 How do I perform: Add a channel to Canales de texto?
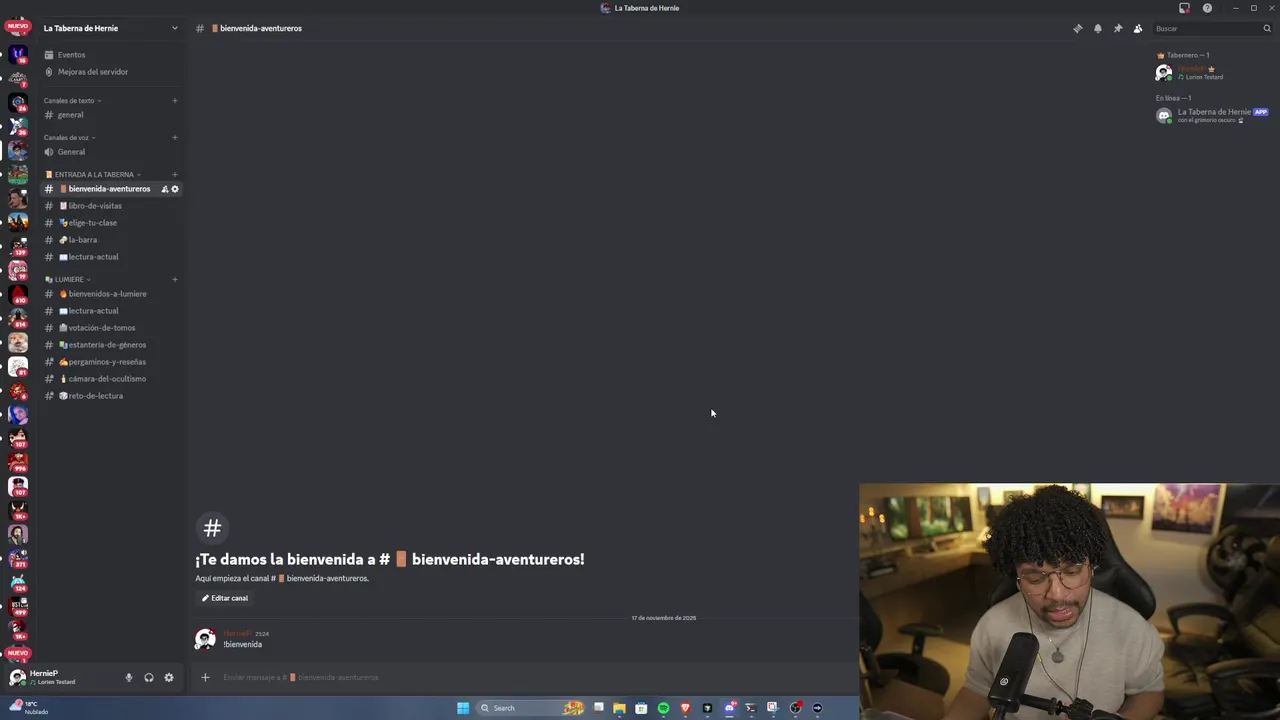pyautogui.click(x=175, y=101)
